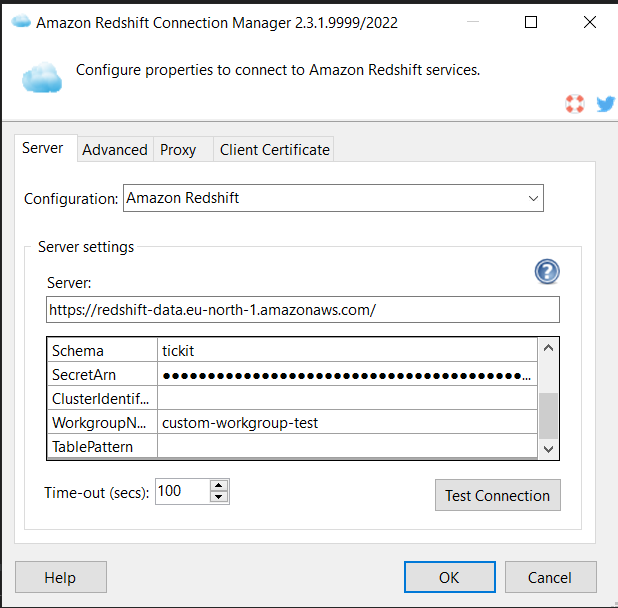Open the Twitter bird icon link
Screen dimensions: 618x608
coord(605,104)
